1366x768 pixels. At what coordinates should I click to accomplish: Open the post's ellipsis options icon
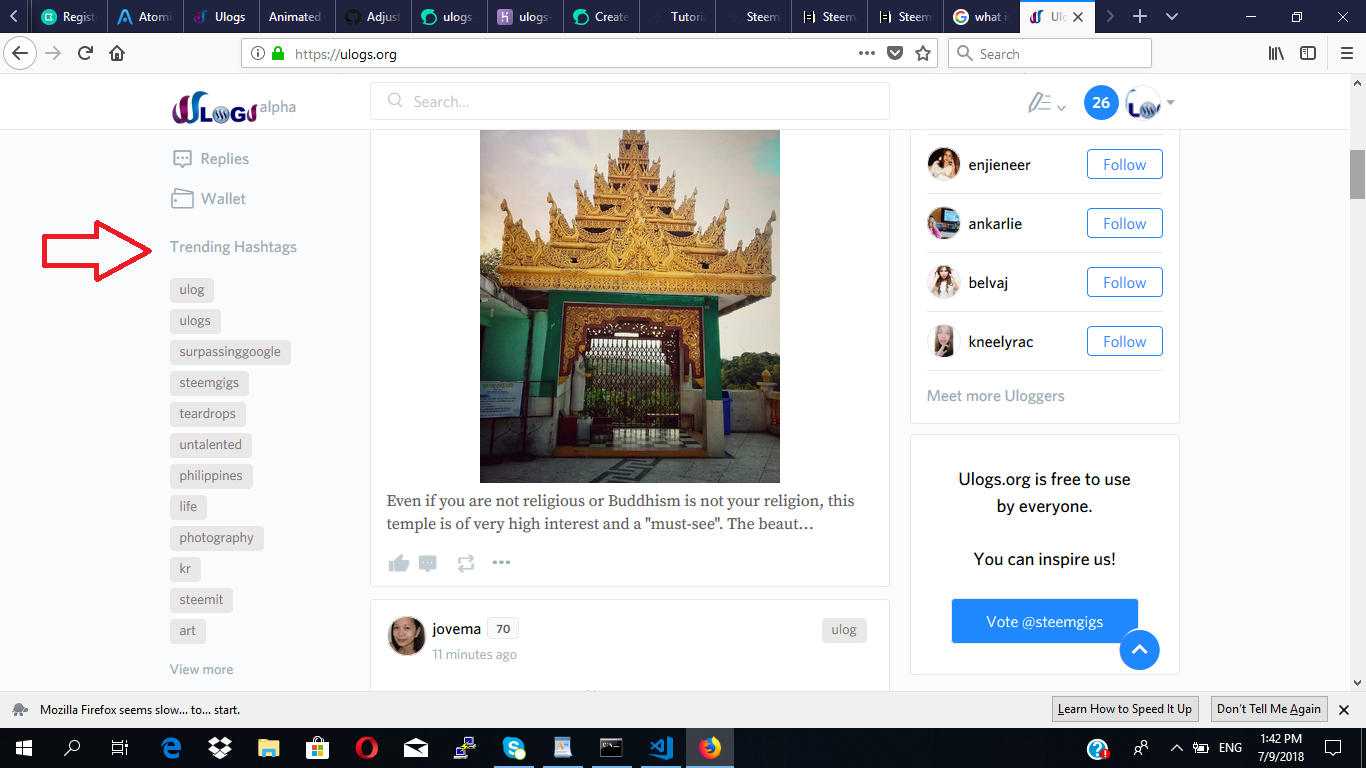(x=501, y=562)
